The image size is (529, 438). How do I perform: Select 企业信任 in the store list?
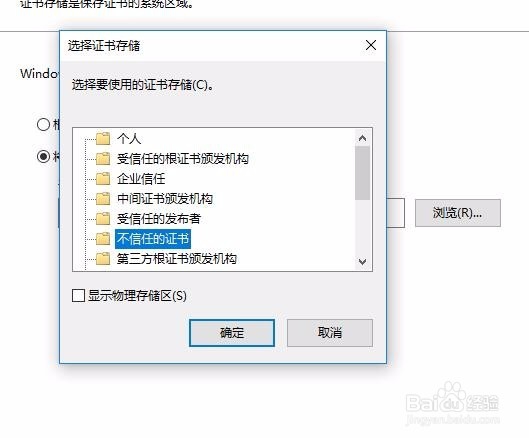[x=141, y=179]
